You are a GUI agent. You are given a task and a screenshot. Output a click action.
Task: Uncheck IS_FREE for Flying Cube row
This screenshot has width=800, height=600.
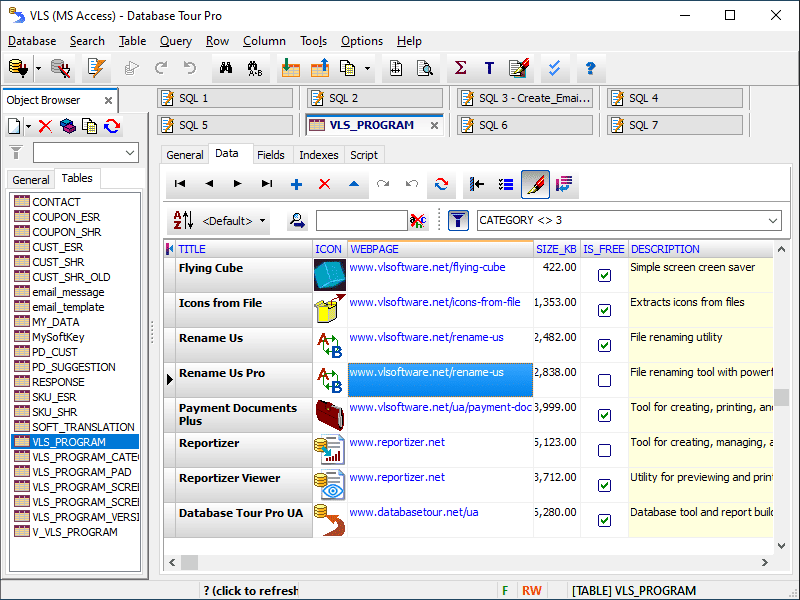click(x=604, y=275)
